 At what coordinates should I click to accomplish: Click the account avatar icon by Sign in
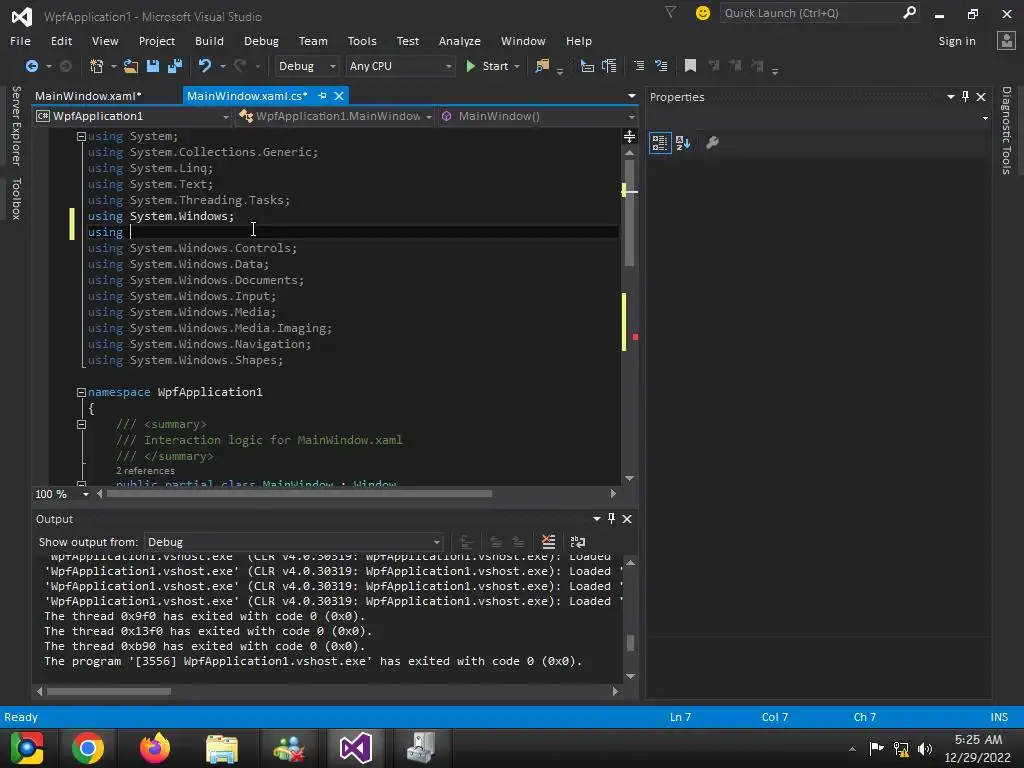1006,40
